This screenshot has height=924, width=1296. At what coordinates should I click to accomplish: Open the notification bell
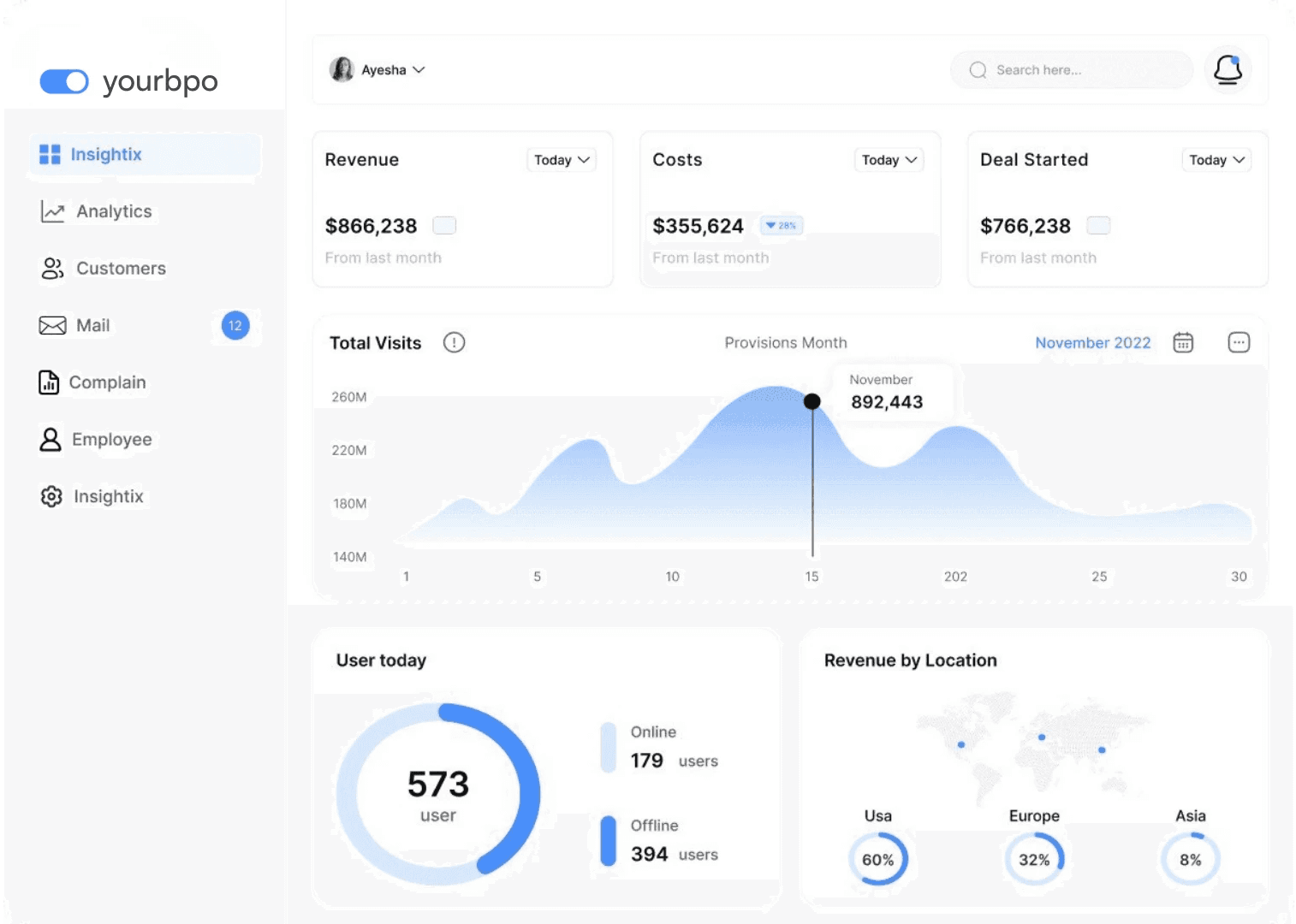(x=1228, y=70)
